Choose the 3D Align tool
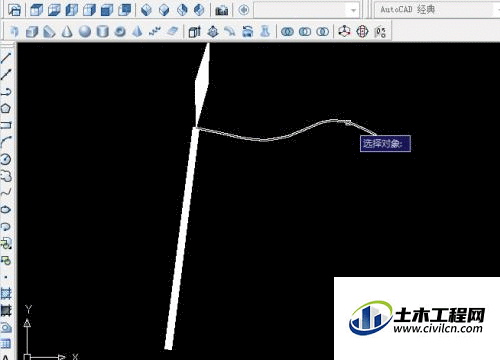Viewport: 500px width, 360px height. tap(380, 32)
